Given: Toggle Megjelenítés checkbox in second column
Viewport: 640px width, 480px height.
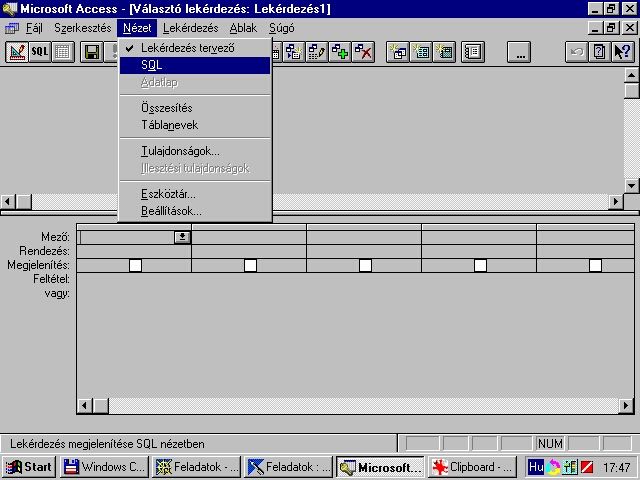Looking at the screenshot, I should click(x=251, y=265).
